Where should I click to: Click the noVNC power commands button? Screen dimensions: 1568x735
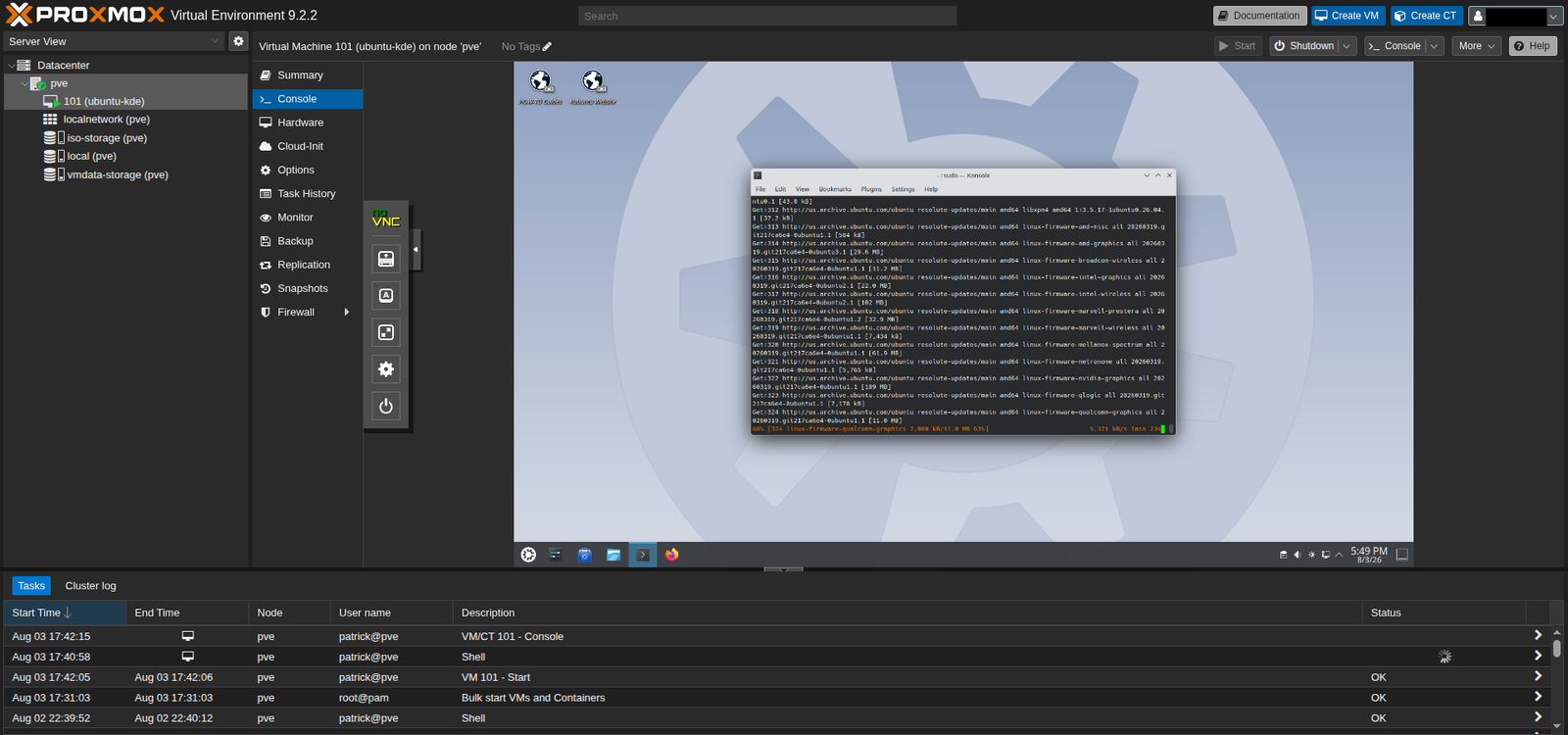click(x=386, y=406)
